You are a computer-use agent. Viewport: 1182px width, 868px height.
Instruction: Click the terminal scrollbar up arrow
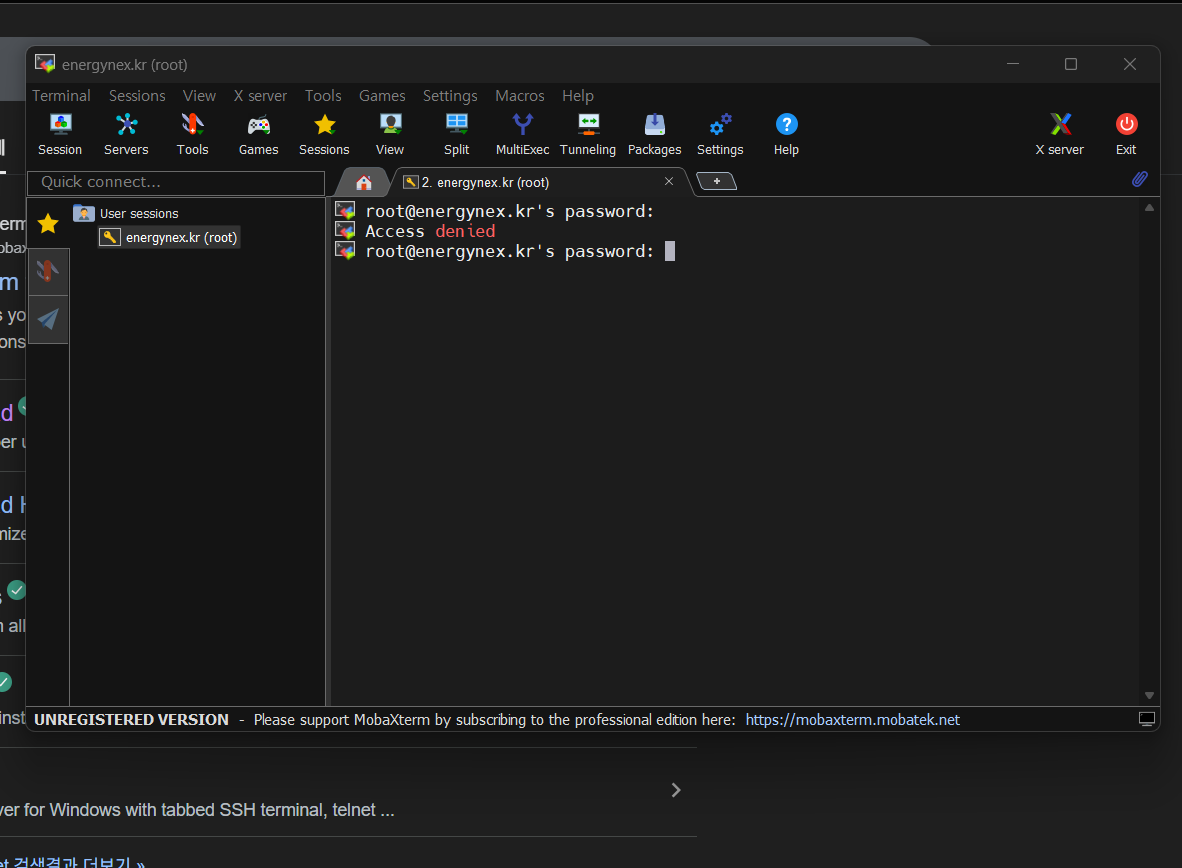[x=1150, y=207]
